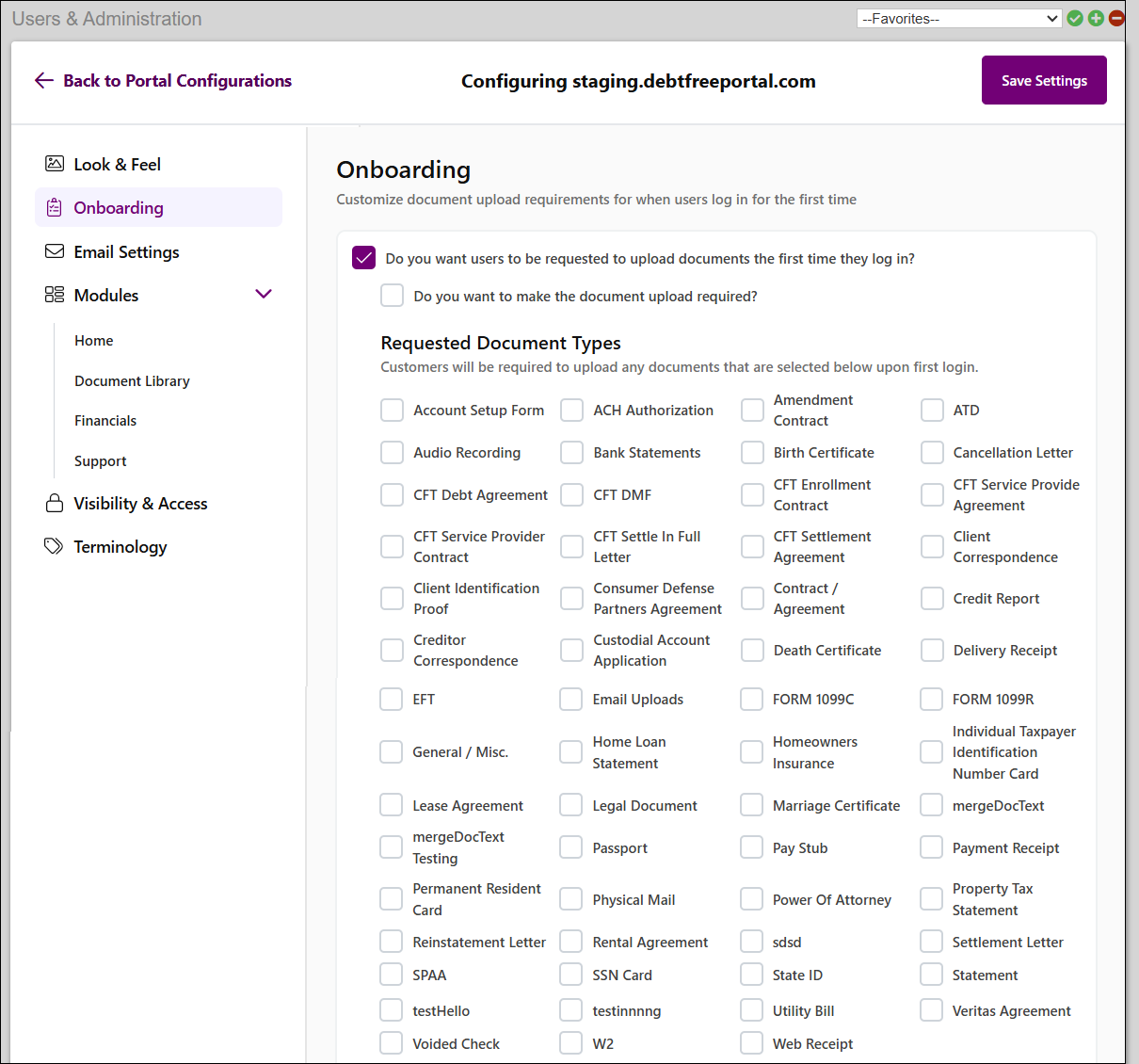Select the Home module
Image resolution: width=1139 pixels, height=1064 pixels.
tap(94, 341)
